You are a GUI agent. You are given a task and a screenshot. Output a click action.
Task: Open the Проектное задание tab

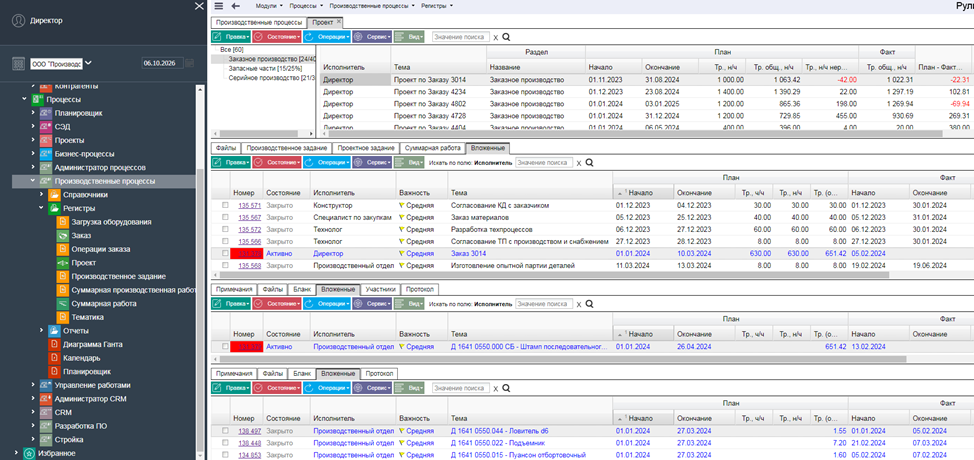365,148
